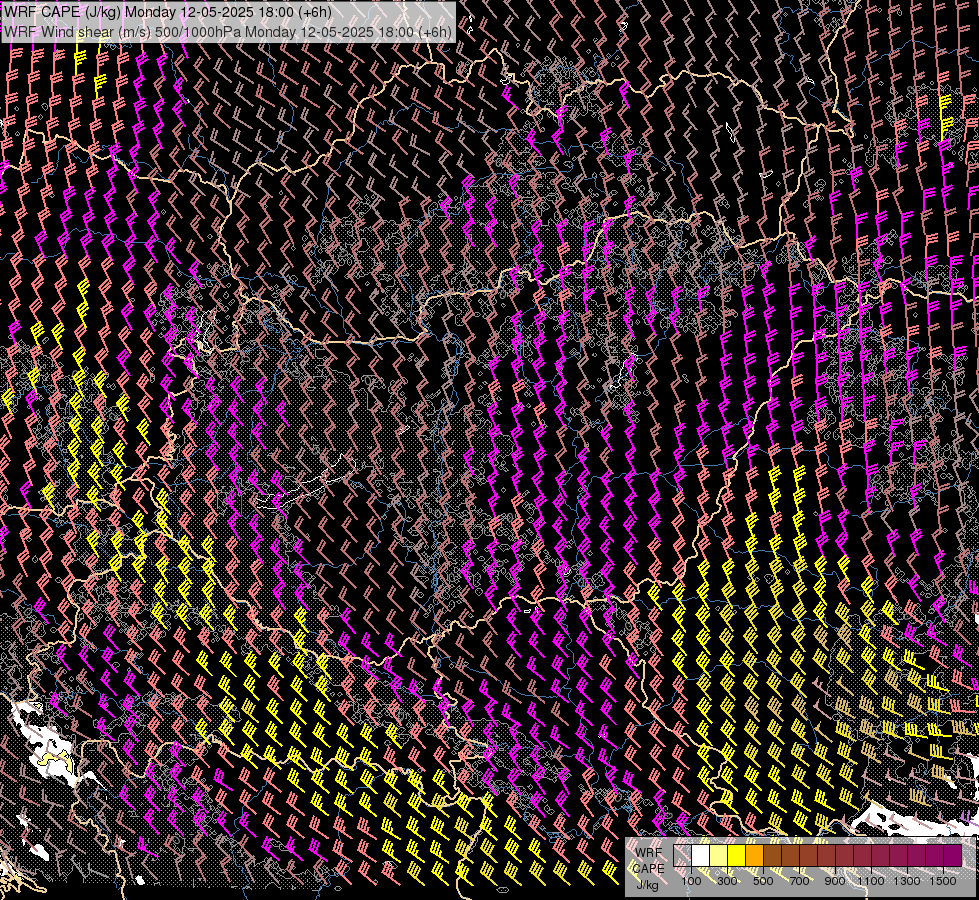Click the legend value 700
The image size is (979, 900).
pyautogui.click(x=799, y=881)
